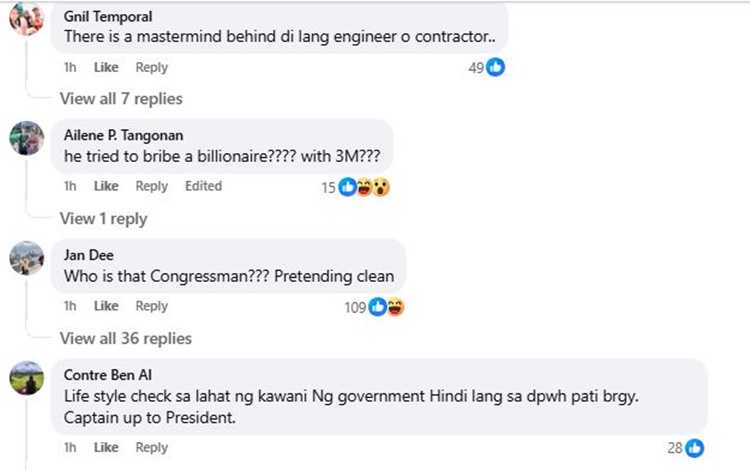
Task: Click the 1h timestamp on Gnil Temporal's comment
Action: (x=70, y=67)
